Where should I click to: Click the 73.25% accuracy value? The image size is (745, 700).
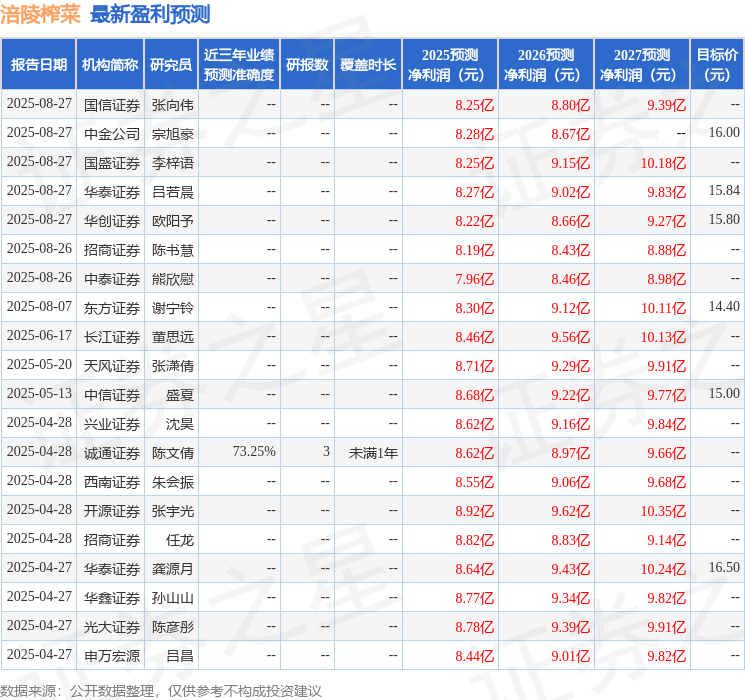click(254, 451)
